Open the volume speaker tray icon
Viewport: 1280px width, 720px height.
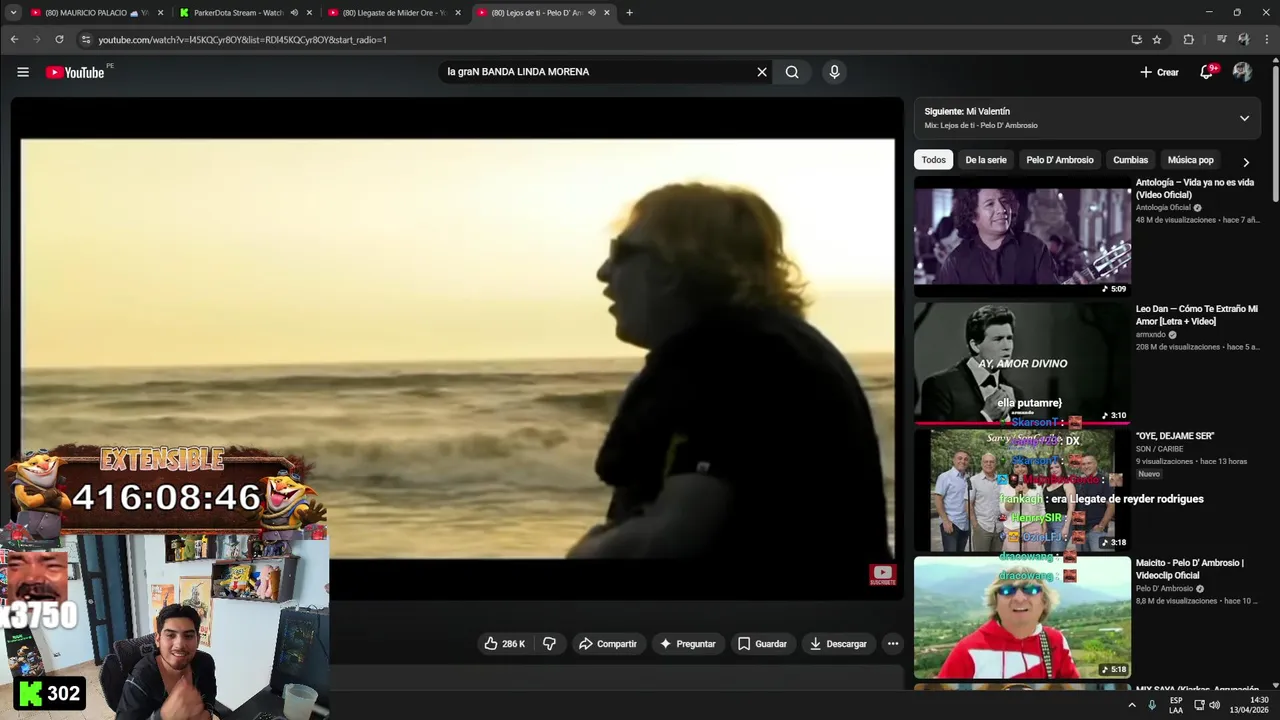coord(1215,705)
